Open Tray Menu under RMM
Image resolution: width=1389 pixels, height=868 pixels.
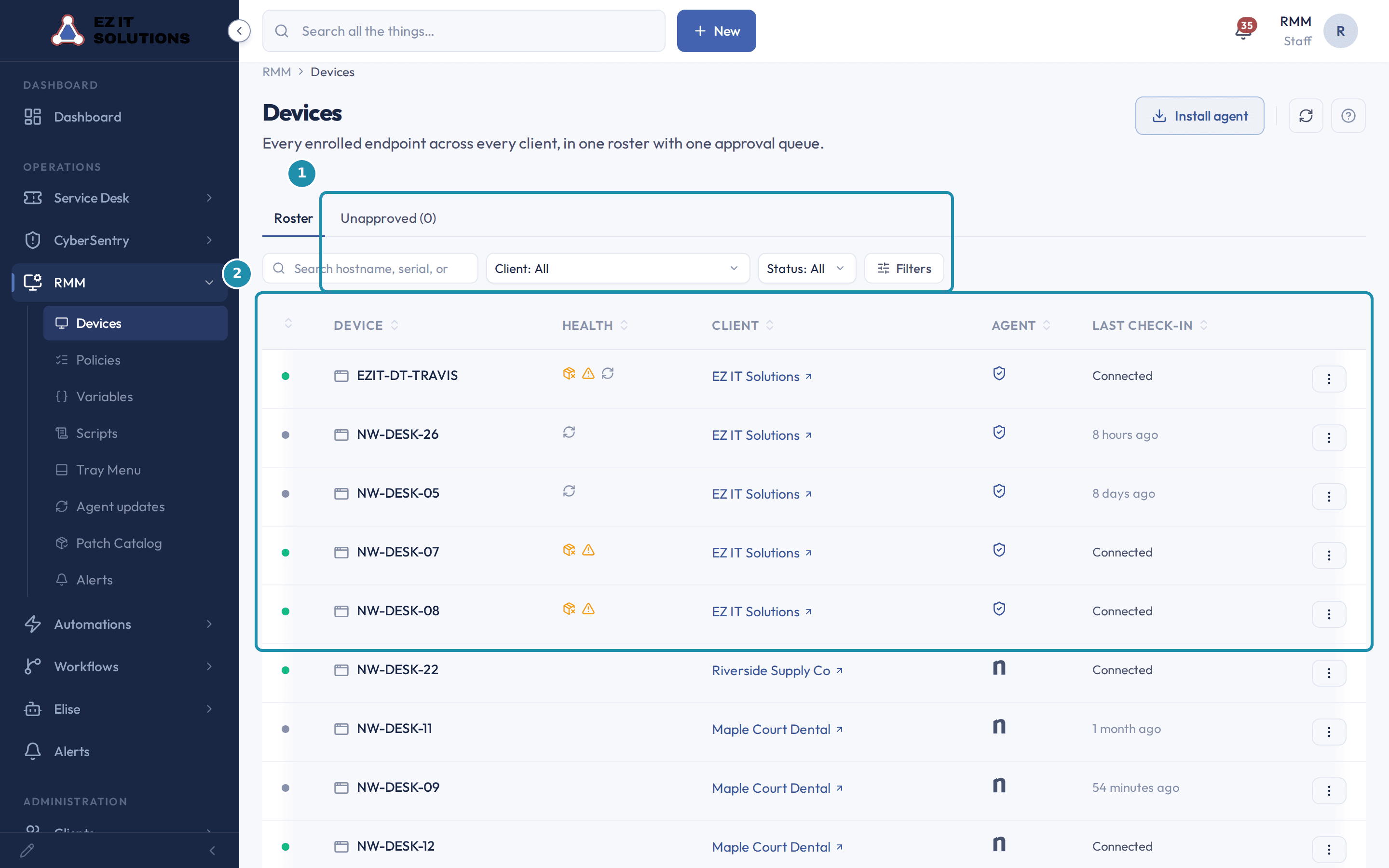pyautogui.click(x=136, y=470)
